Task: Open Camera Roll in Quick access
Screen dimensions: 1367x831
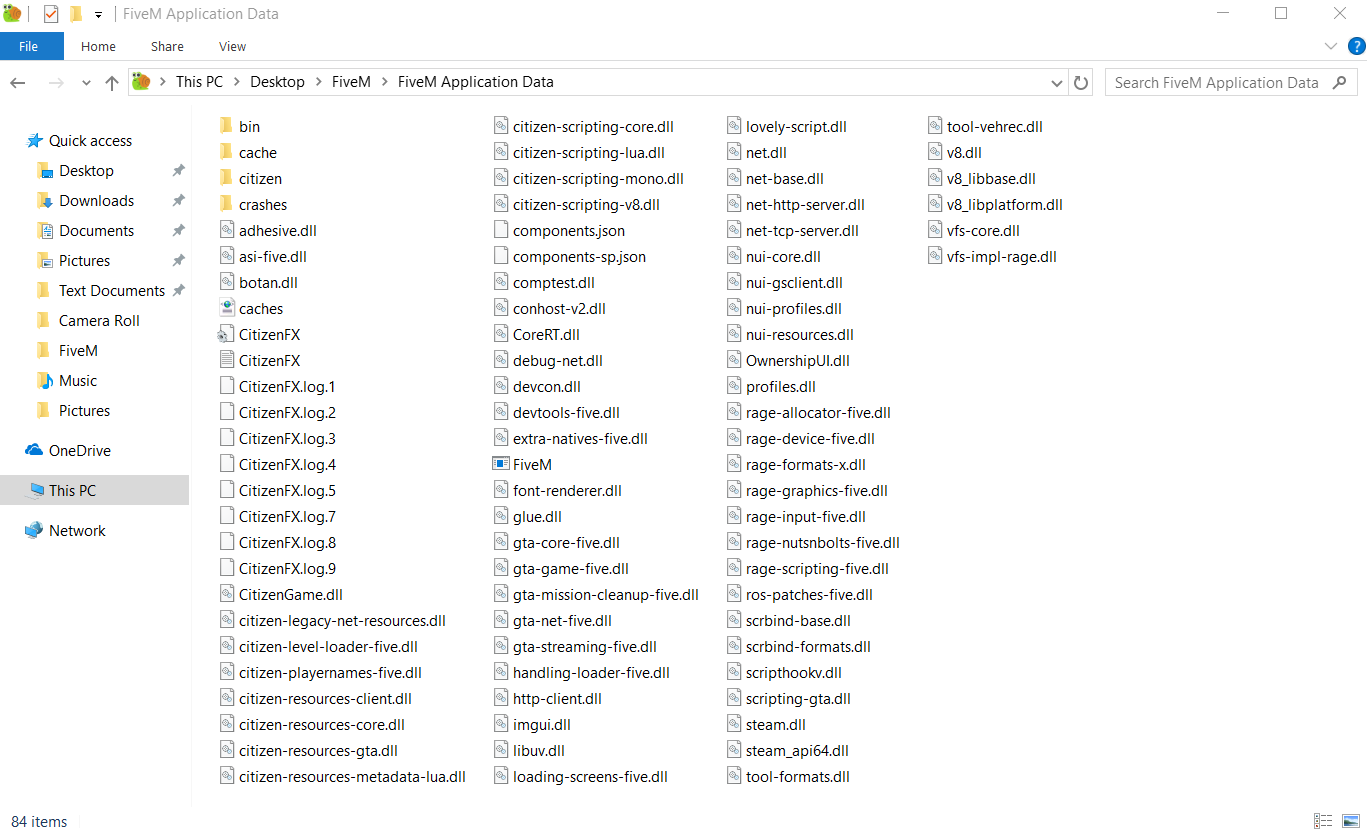Action: [99, 320]
